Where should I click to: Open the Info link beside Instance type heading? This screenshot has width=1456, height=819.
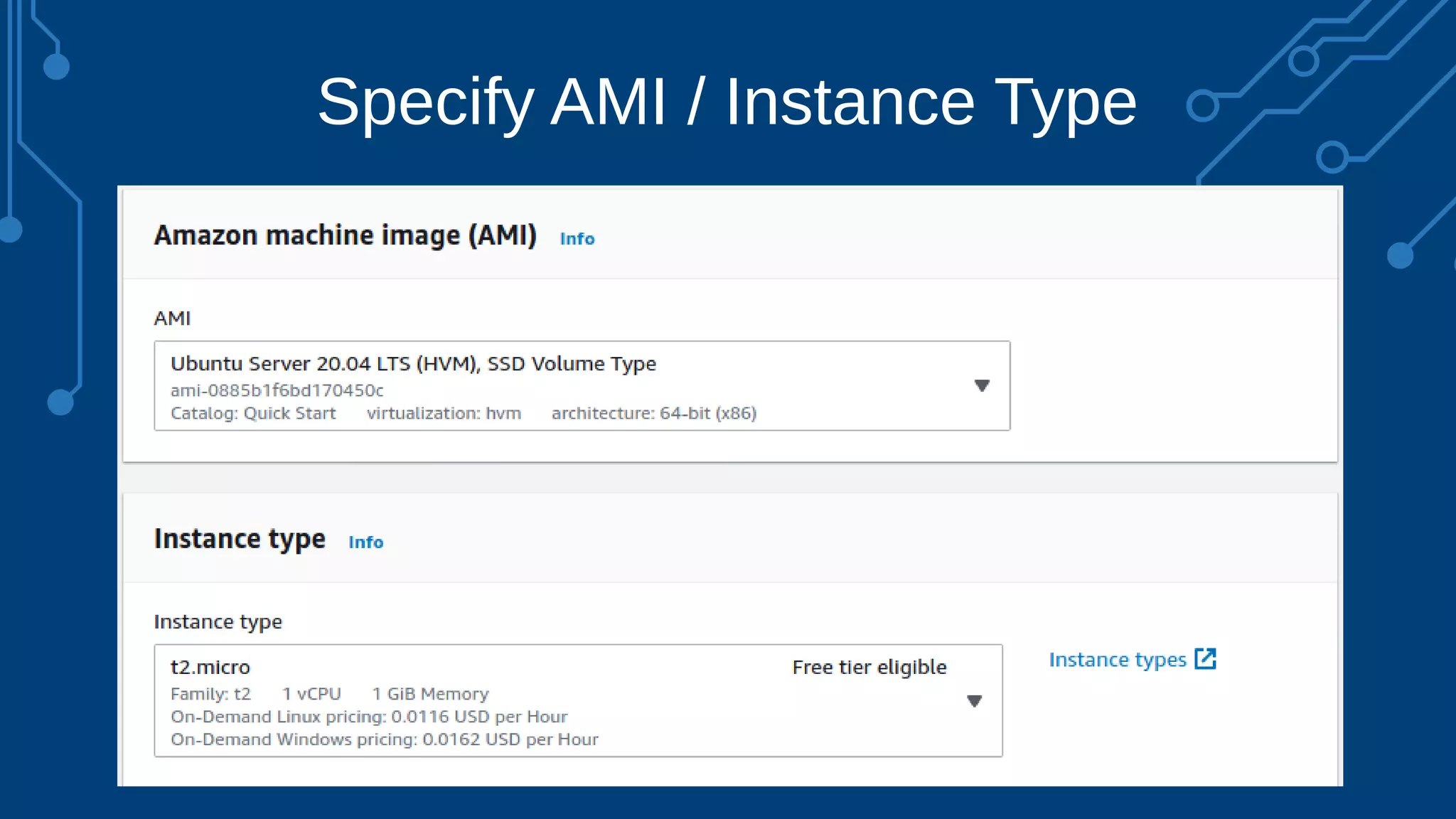pos(365,542)
